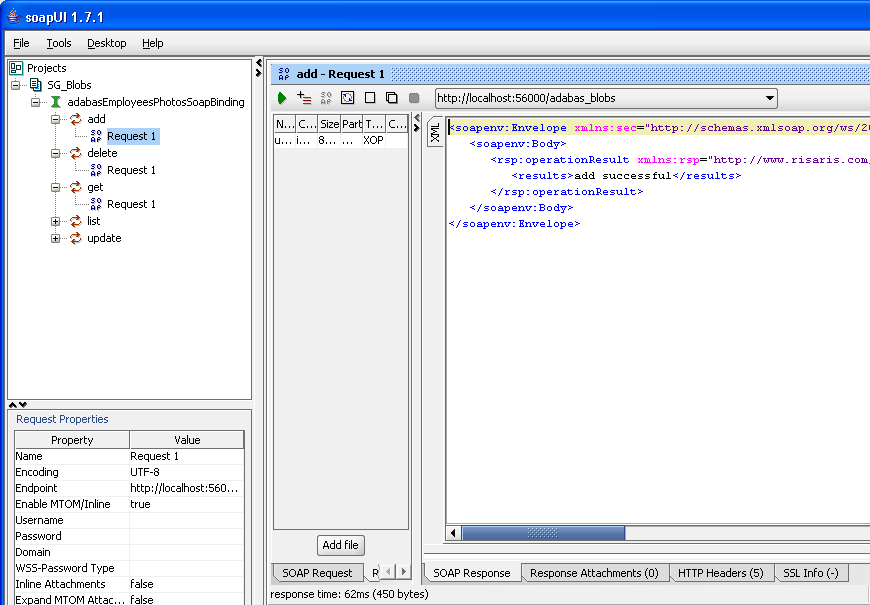
Task: Collapse the add operation node
Action: 55,119
